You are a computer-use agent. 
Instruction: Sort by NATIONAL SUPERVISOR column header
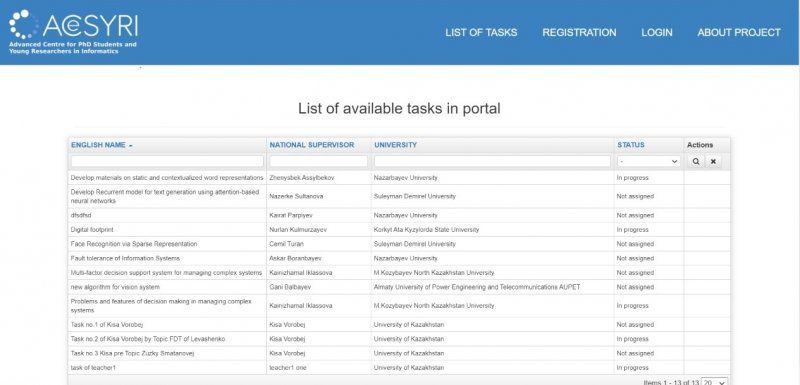(x=312, y=145)
